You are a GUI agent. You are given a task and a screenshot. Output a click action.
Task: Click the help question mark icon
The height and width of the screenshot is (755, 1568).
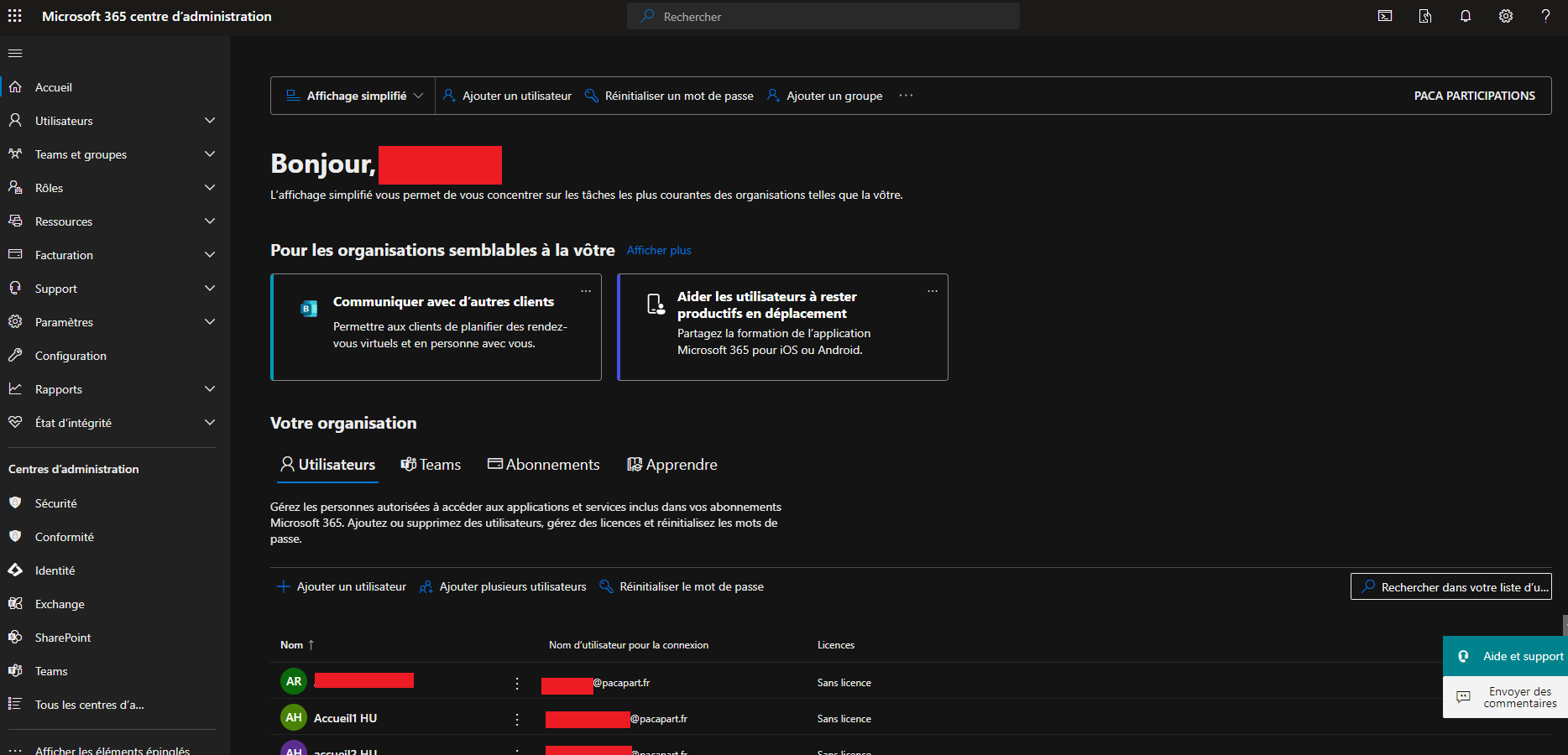1545,16
